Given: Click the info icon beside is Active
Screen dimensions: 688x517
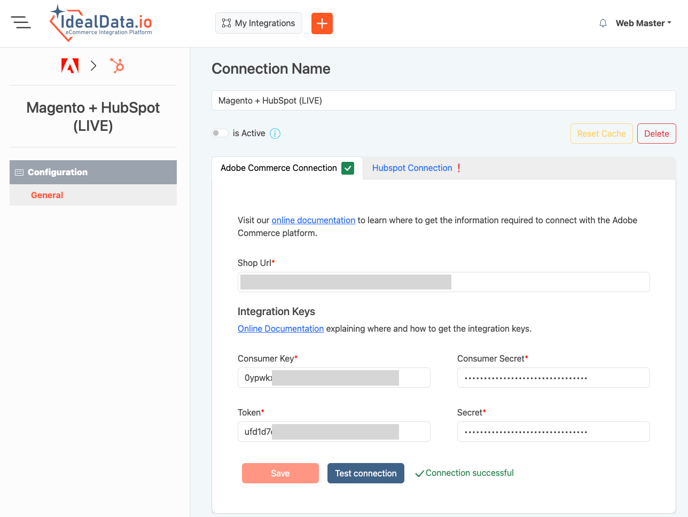Looking at the screenshot, I should point(275,134).
